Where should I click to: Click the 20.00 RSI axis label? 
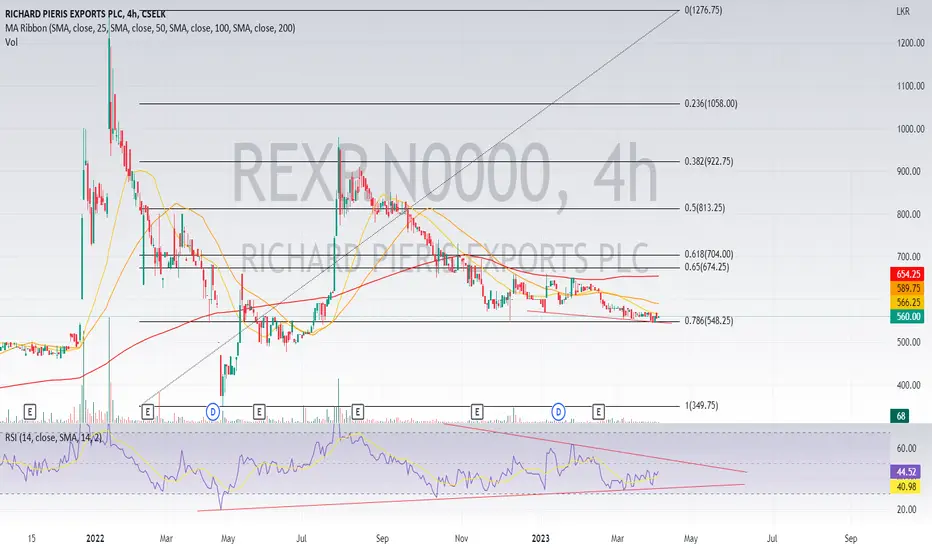(906, 509)
